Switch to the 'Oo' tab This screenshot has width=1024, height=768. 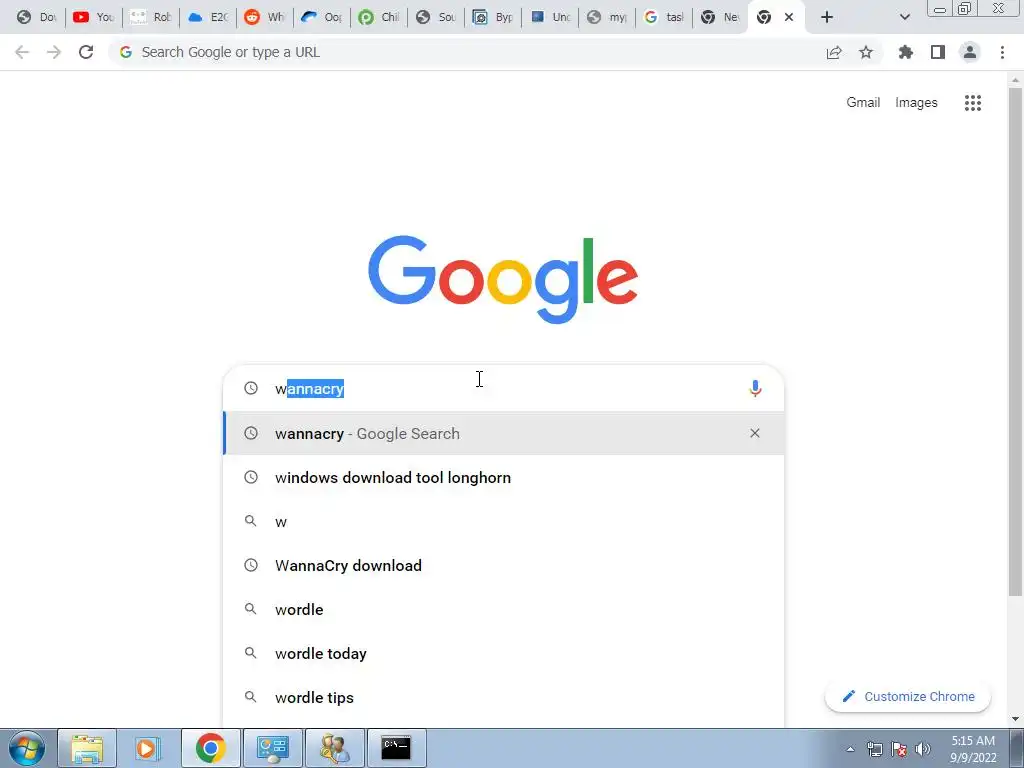(321, 17)
